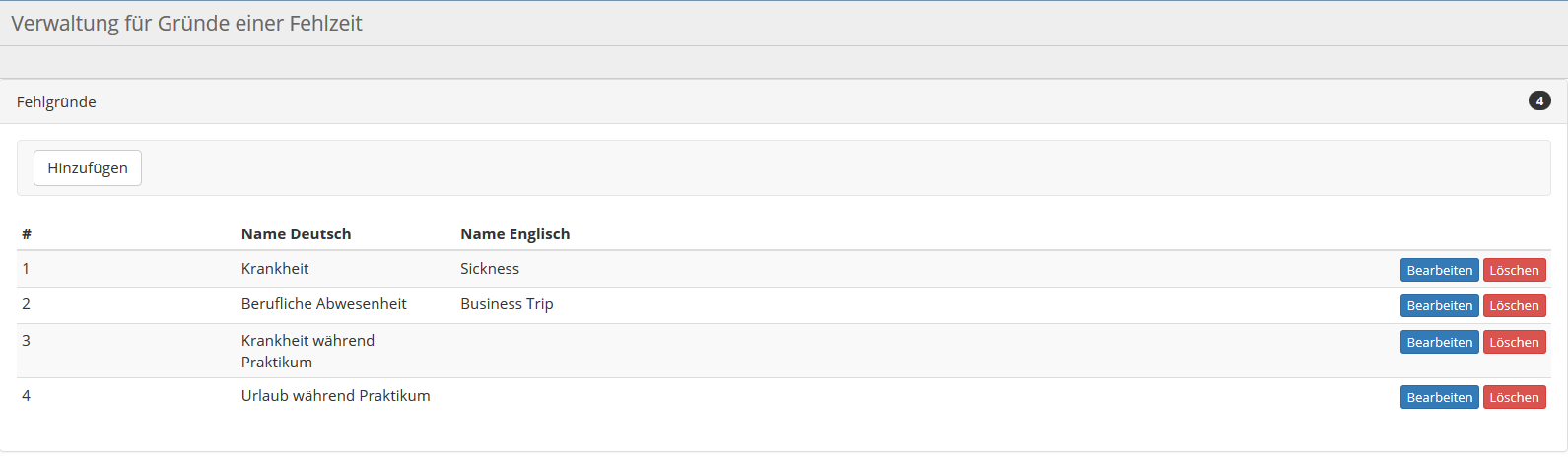Click page title Verwaltung für Gründe einer Fehlzeit
1568x462 pixels.
pyautogui.click(x=186, y=24)
